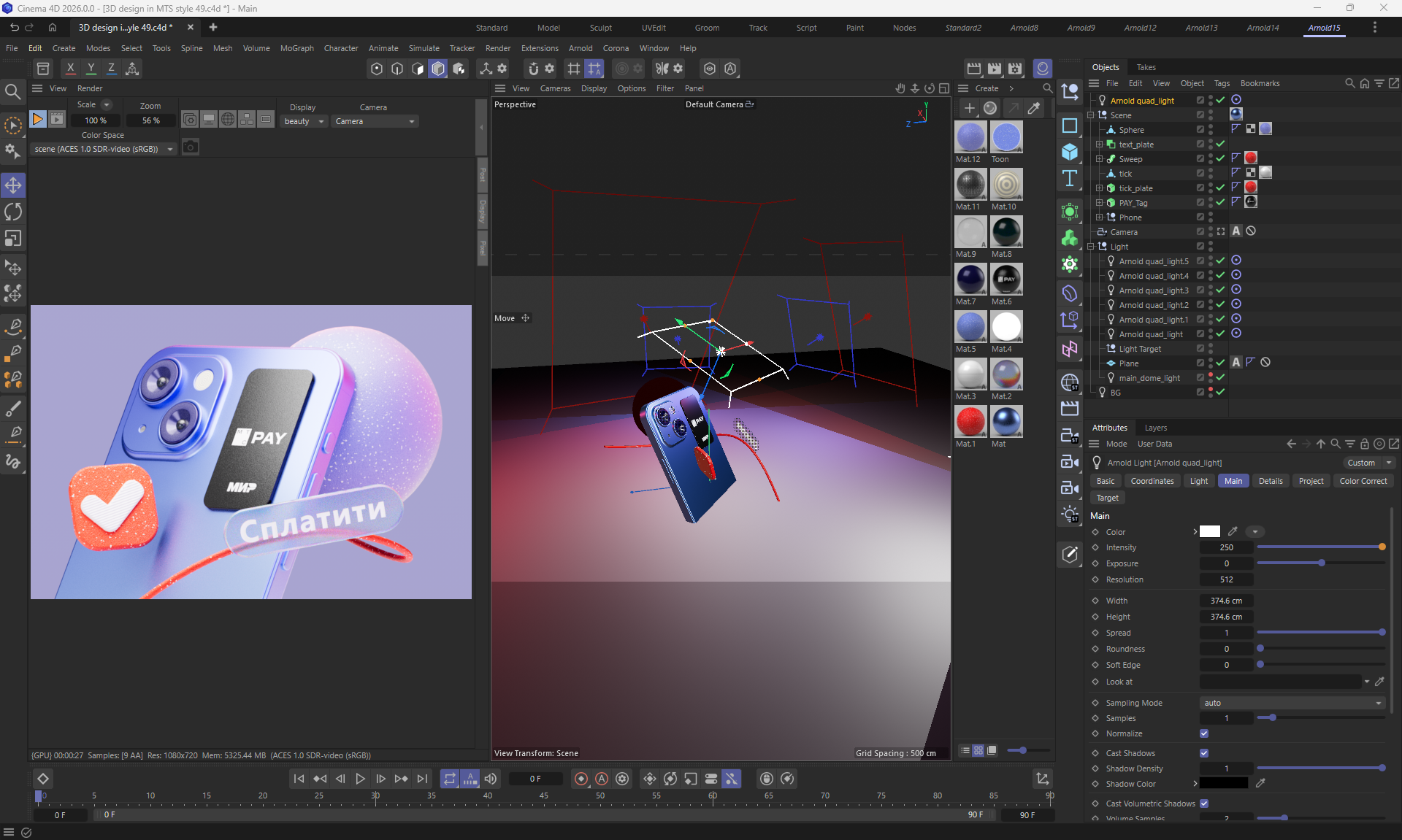Select the red Mat.1 material thumbnail
This screenshot has height=840, width=1402.
pyautogui.click(x=970, y=421)
